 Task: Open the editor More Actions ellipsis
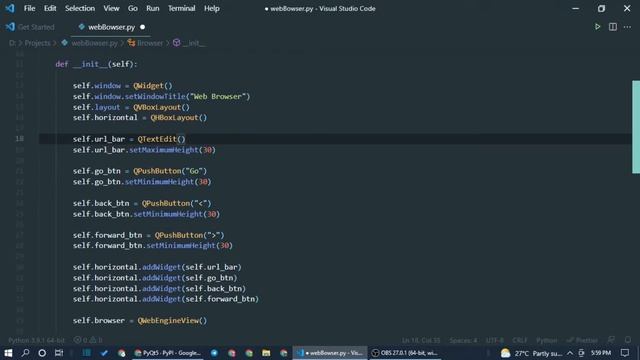627,27
